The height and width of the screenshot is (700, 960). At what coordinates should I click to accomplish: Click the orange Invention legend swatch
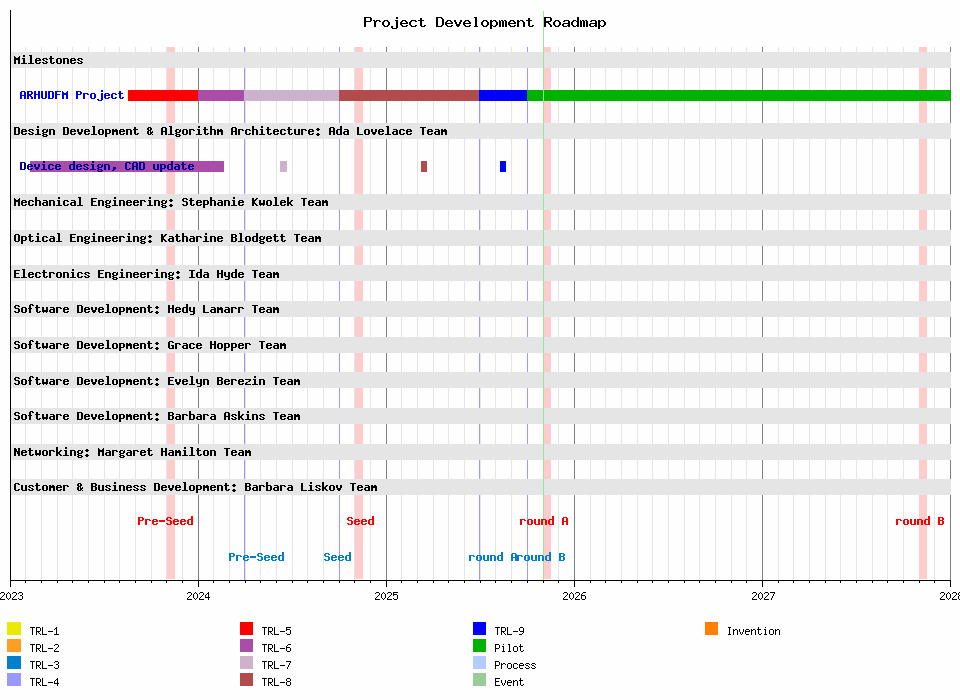point(711,629)
